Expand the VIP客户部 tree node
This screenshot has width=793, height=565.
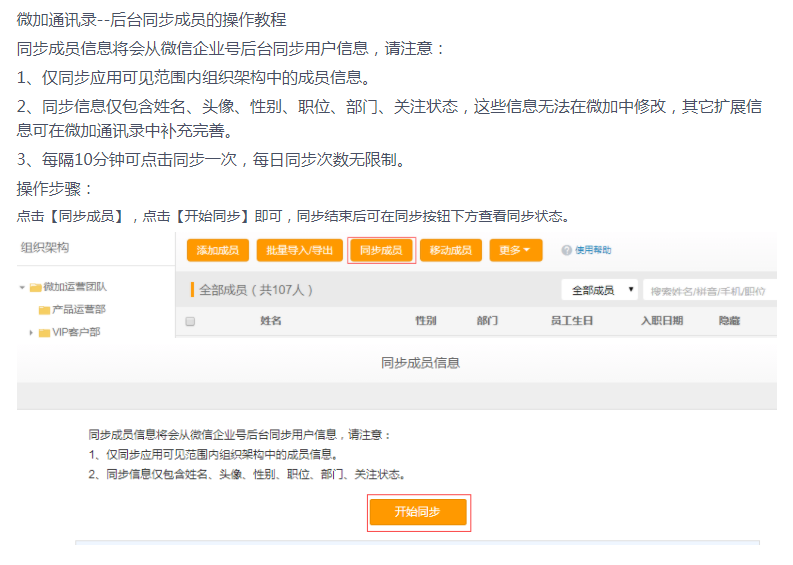click(31, 332)
